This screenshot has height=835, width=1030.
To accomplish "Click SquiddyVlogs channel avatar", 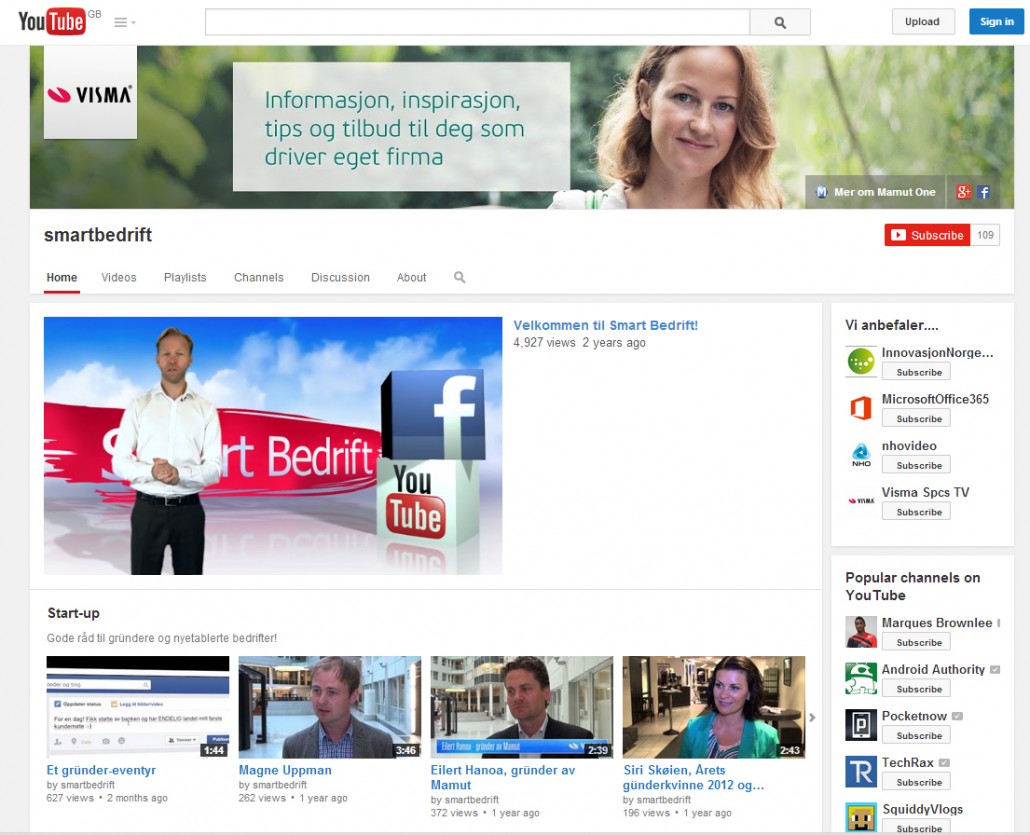I will click(x=861, y=817).
